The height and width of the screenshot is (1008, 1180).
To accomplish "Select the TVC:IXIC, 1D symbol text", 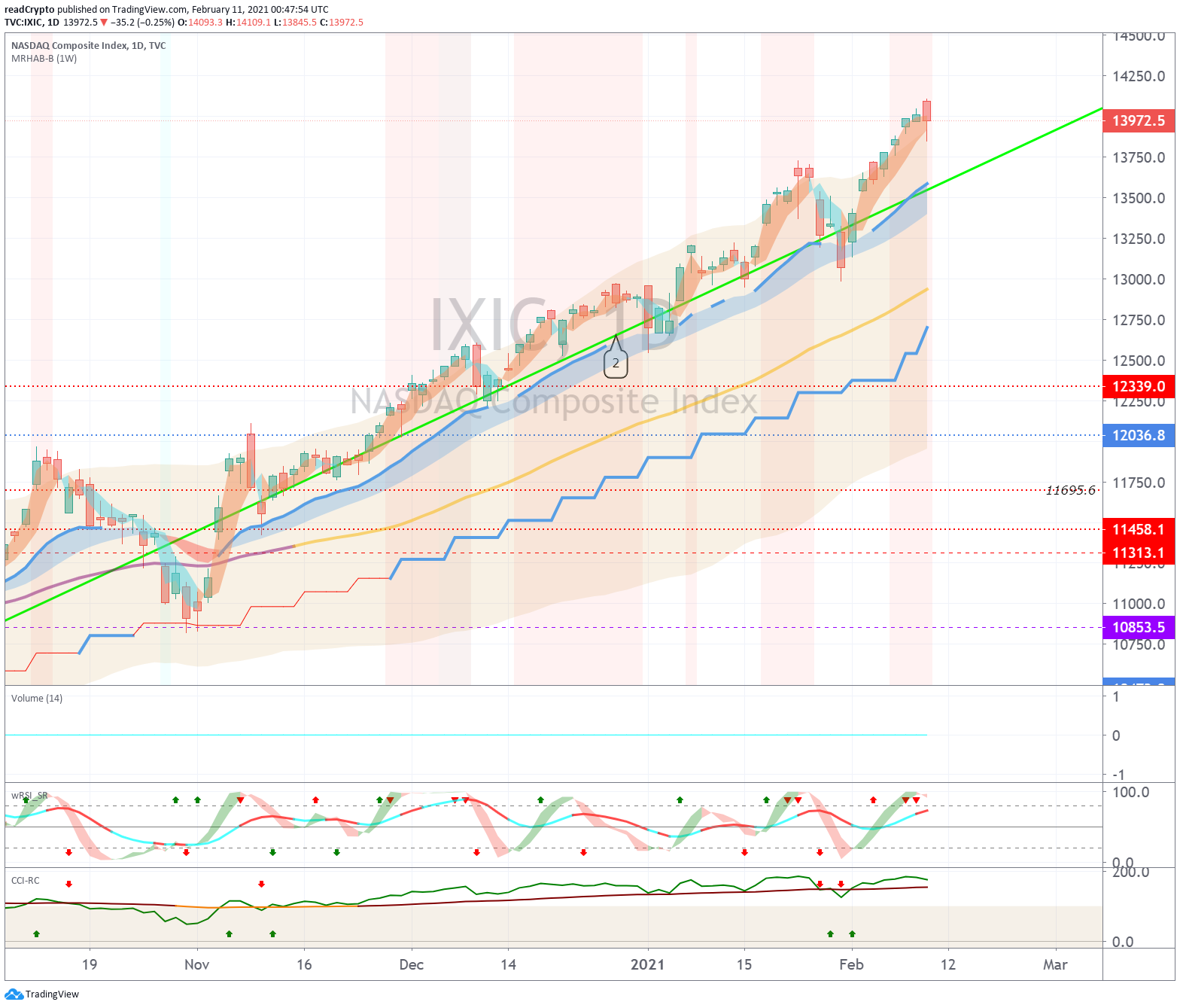I will click(x=32, y=23).
